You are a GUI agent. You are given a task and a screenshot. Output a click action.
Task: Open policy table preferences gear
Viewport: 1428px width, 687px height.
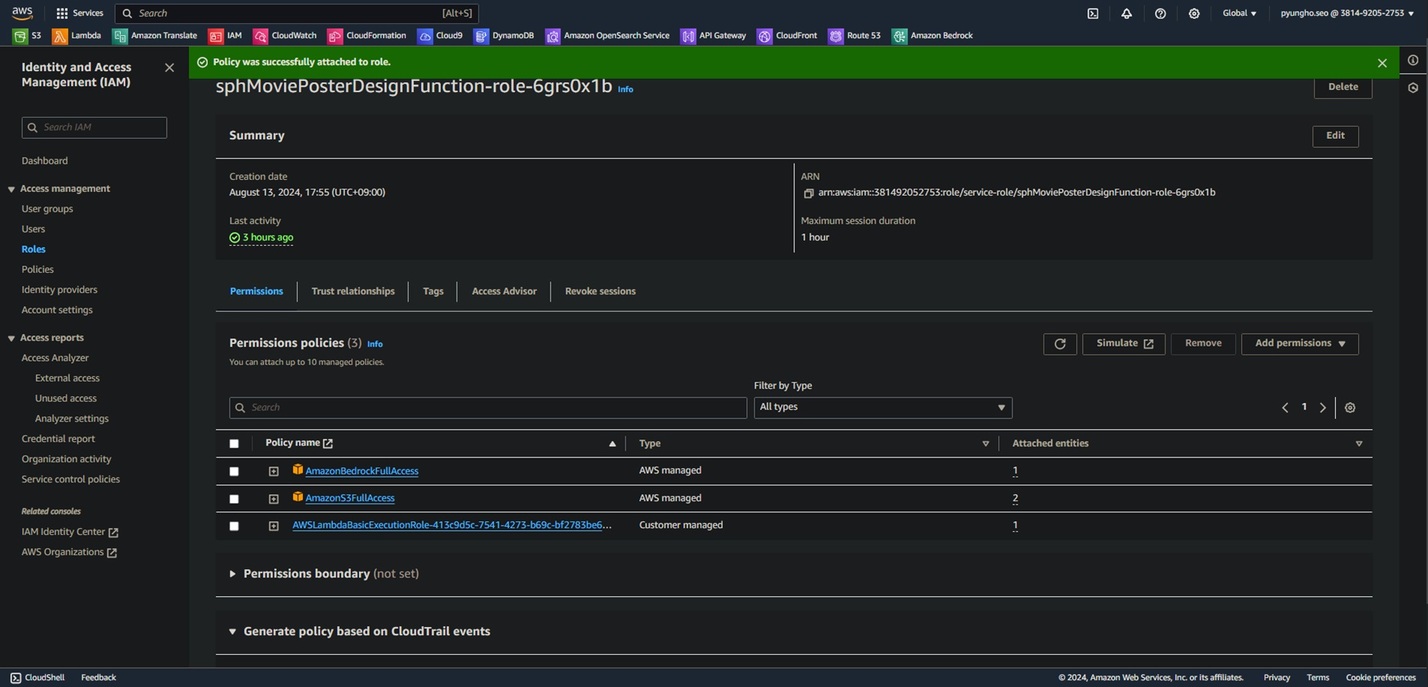click(1350, 408)
